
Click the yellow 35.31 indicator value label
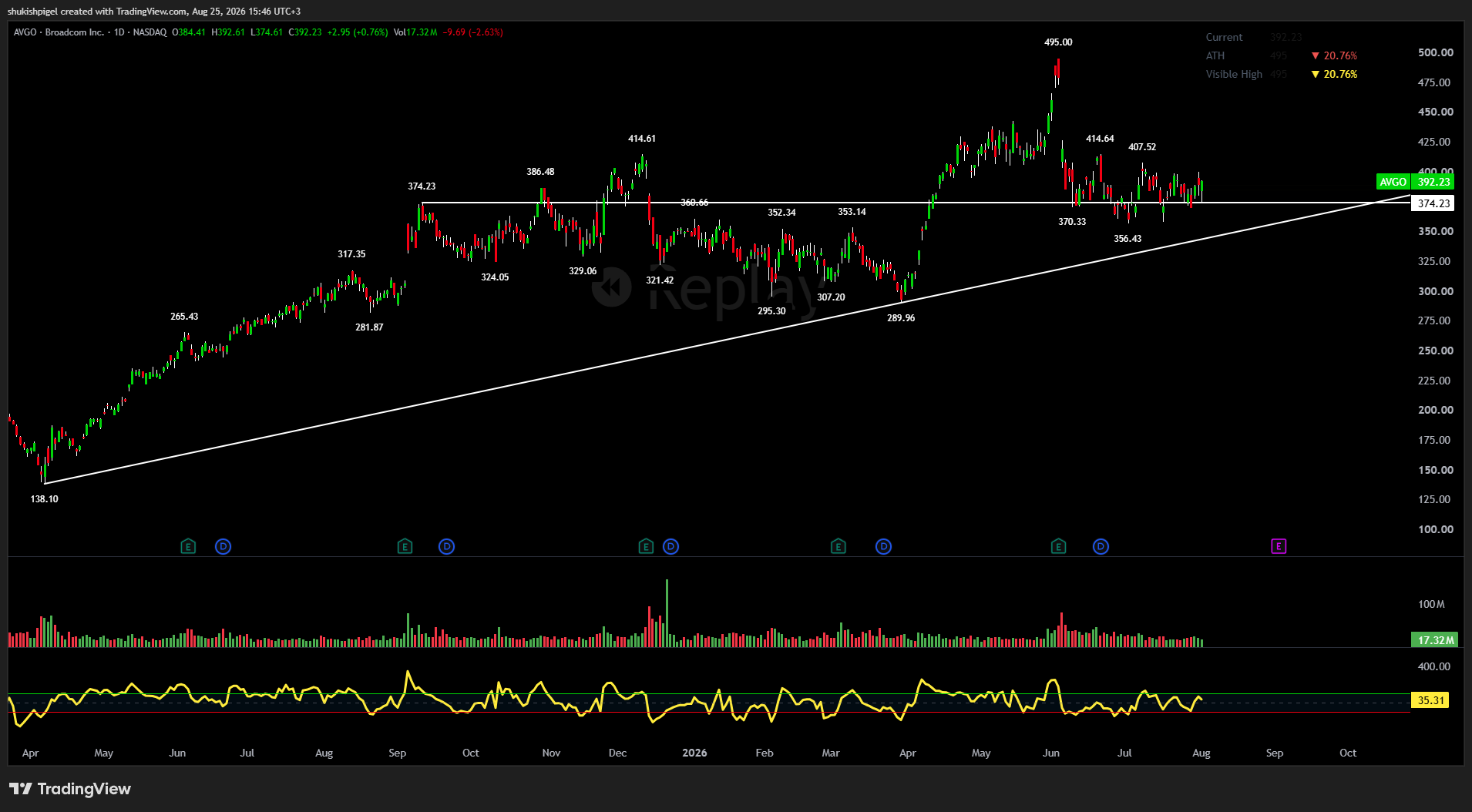1430,700
